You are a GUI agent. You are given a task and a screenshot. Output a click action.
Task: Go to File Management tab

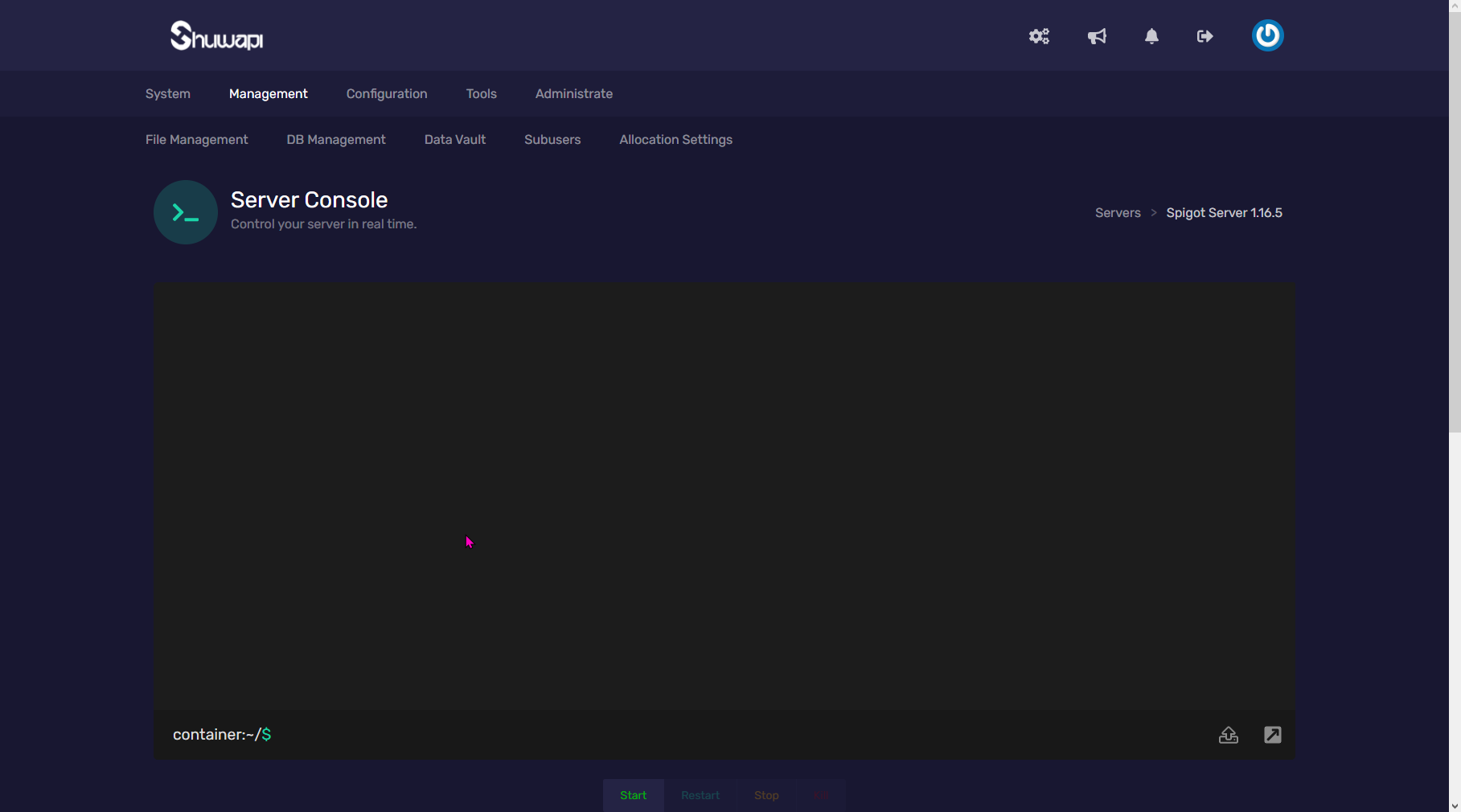pos(196,140)
